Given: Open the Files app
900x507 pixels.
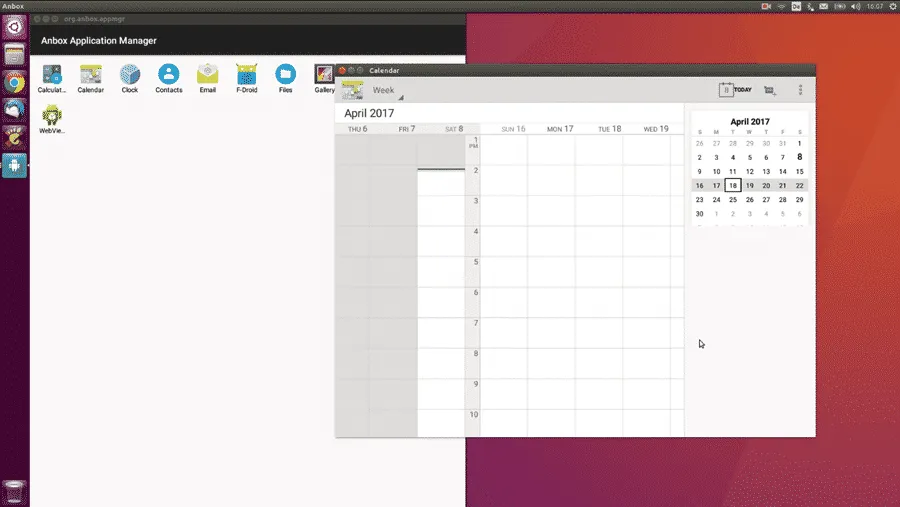Looking at the screenshot, I should click(285, 79).
